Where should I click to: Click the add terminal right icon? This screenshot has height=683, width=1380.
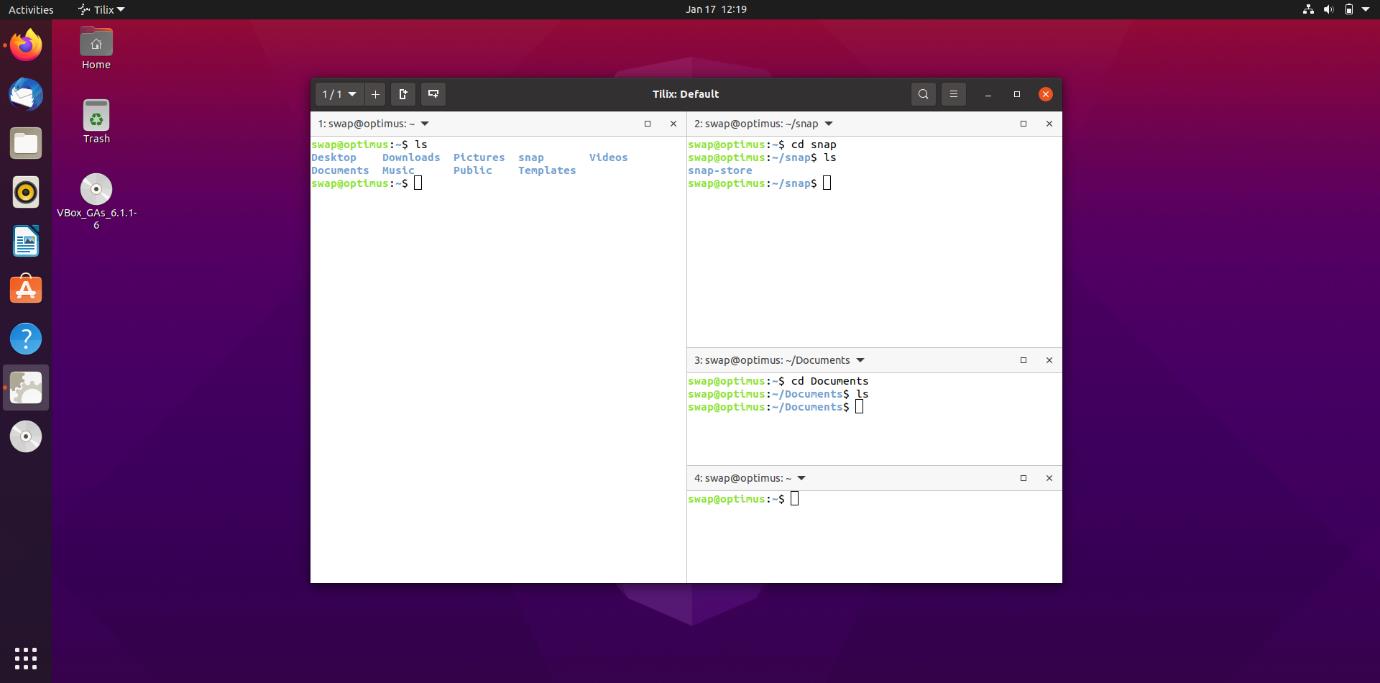point(403,94)
